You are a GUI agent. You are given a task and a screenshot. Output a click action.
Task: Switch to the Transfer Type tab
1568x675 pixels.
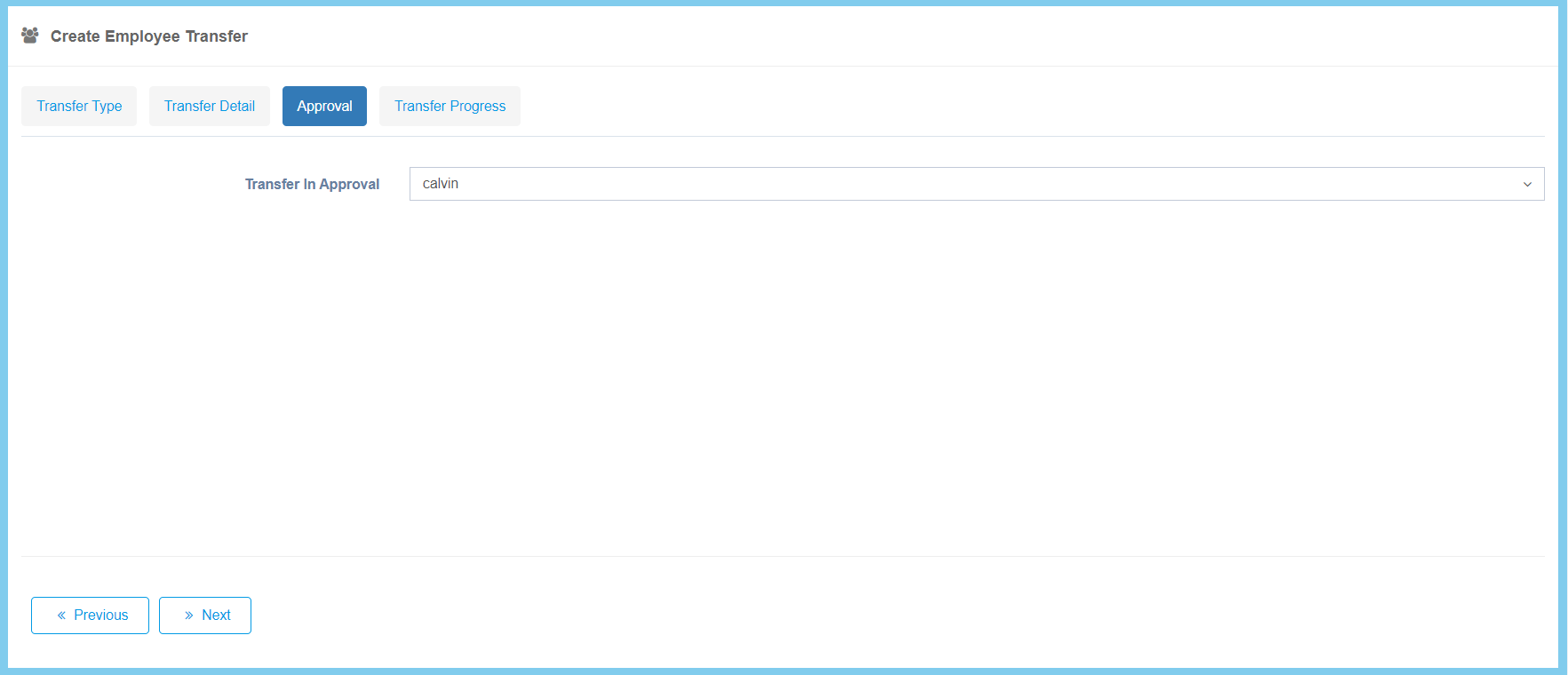79,106
